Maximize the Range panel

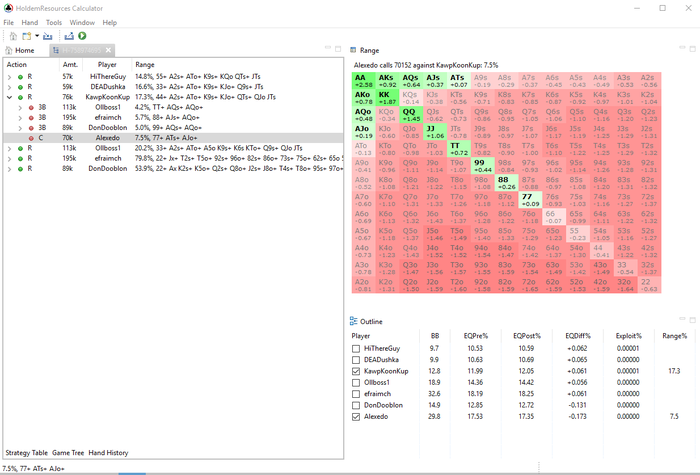tap(692, 49)
